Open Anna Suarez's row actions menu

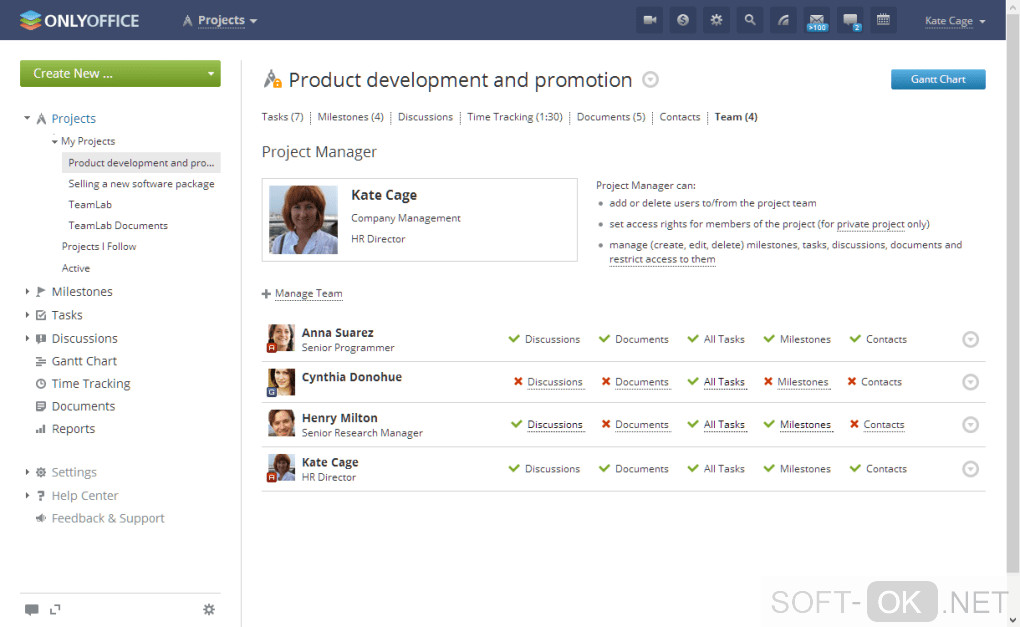pyautogui.click(x=970, y=339)
